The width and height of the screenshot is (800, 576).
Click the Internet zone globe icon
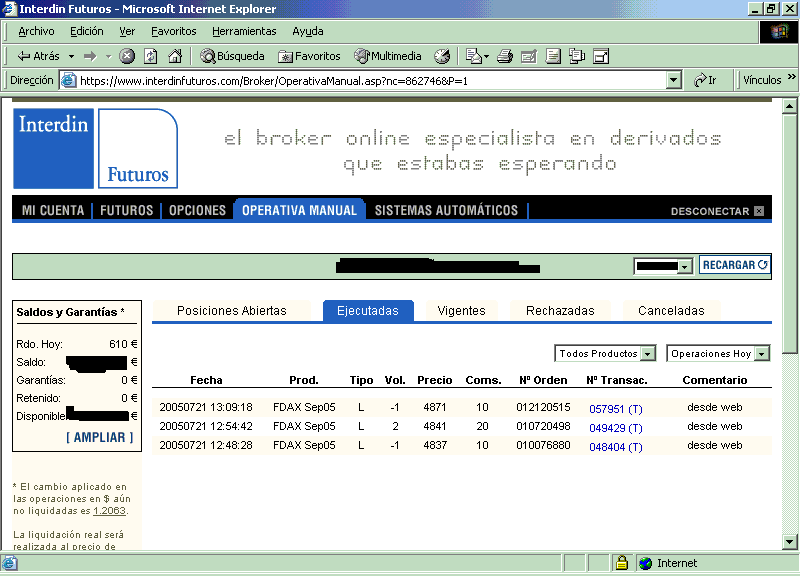pyautogui.click(x=646, y=563)
